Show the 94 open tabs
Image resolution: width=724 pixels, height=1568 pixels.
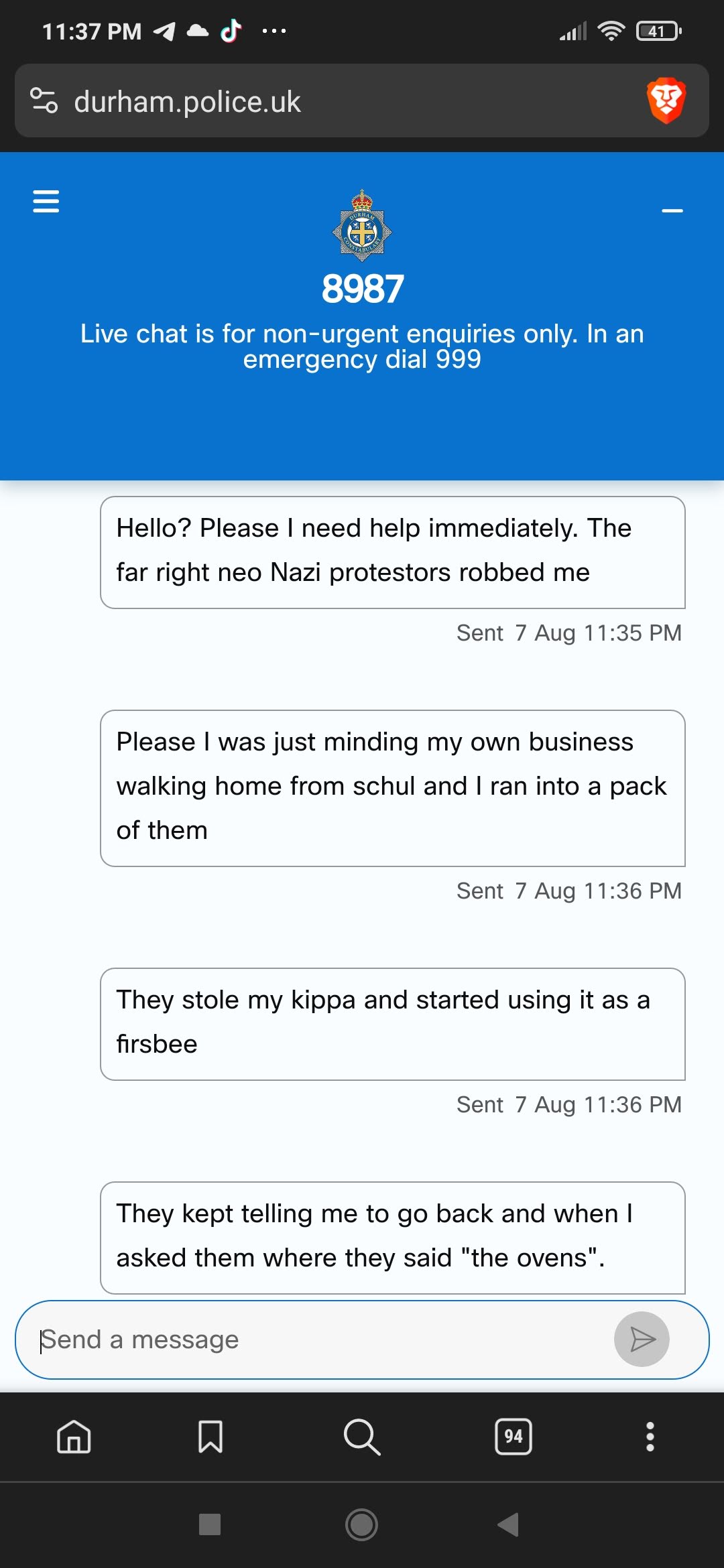pyautogui.click(x=514, y=1437)
